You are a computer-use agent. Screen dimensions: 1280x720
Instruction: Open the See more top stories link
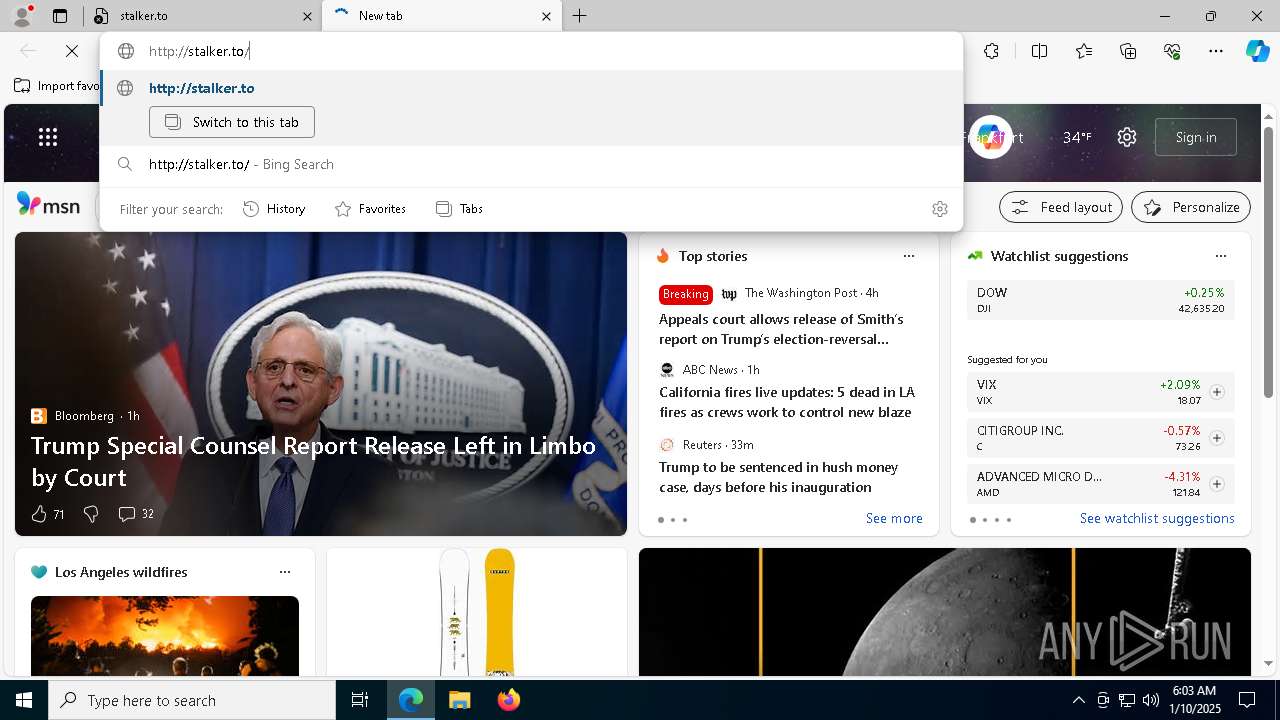point(894,518)
